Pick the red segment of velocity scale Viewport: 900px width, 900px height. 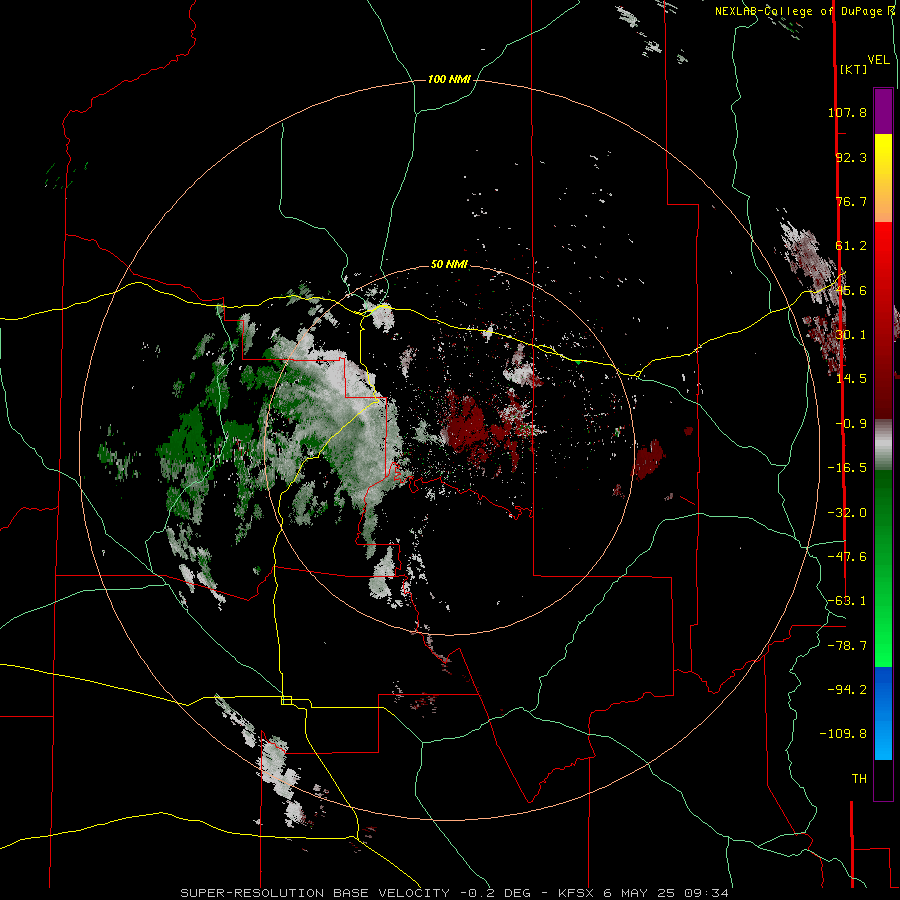point(883,320)
